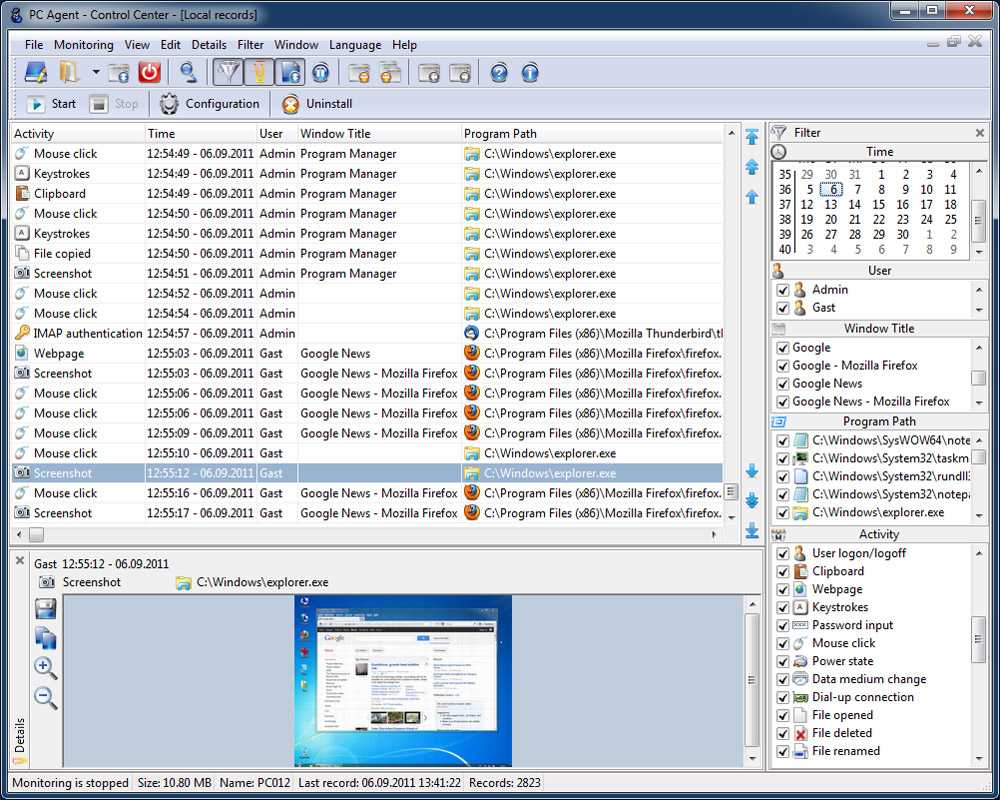Image resolution: width=1000 pixels, height=800 pixels.
Task: Click the double down arrow page-down icon
Action: coord(752,500)
